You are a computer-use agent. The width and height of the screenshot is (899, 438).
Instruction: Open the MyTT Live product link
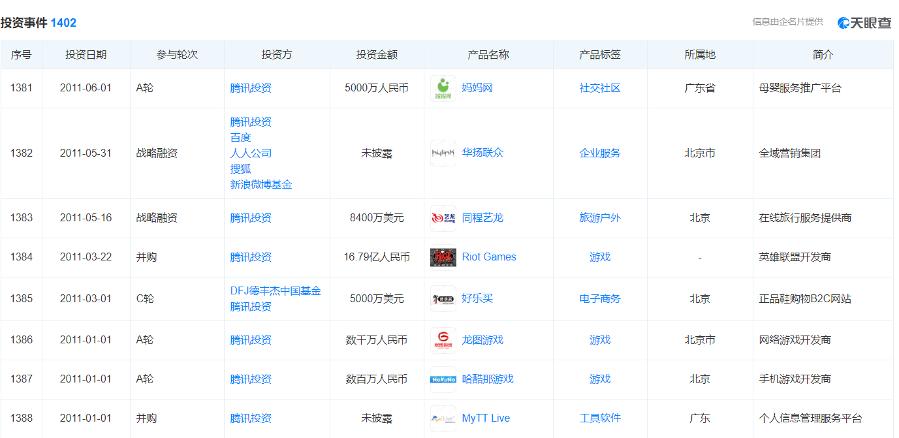pos(486,419)
